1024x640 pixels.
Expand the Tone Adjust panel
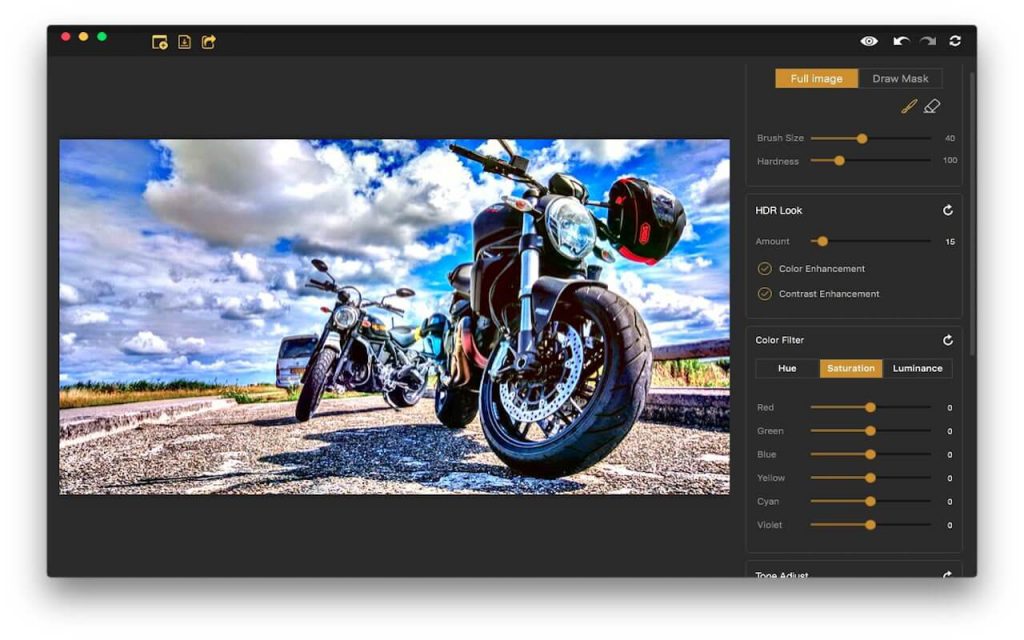pos(947,575)
